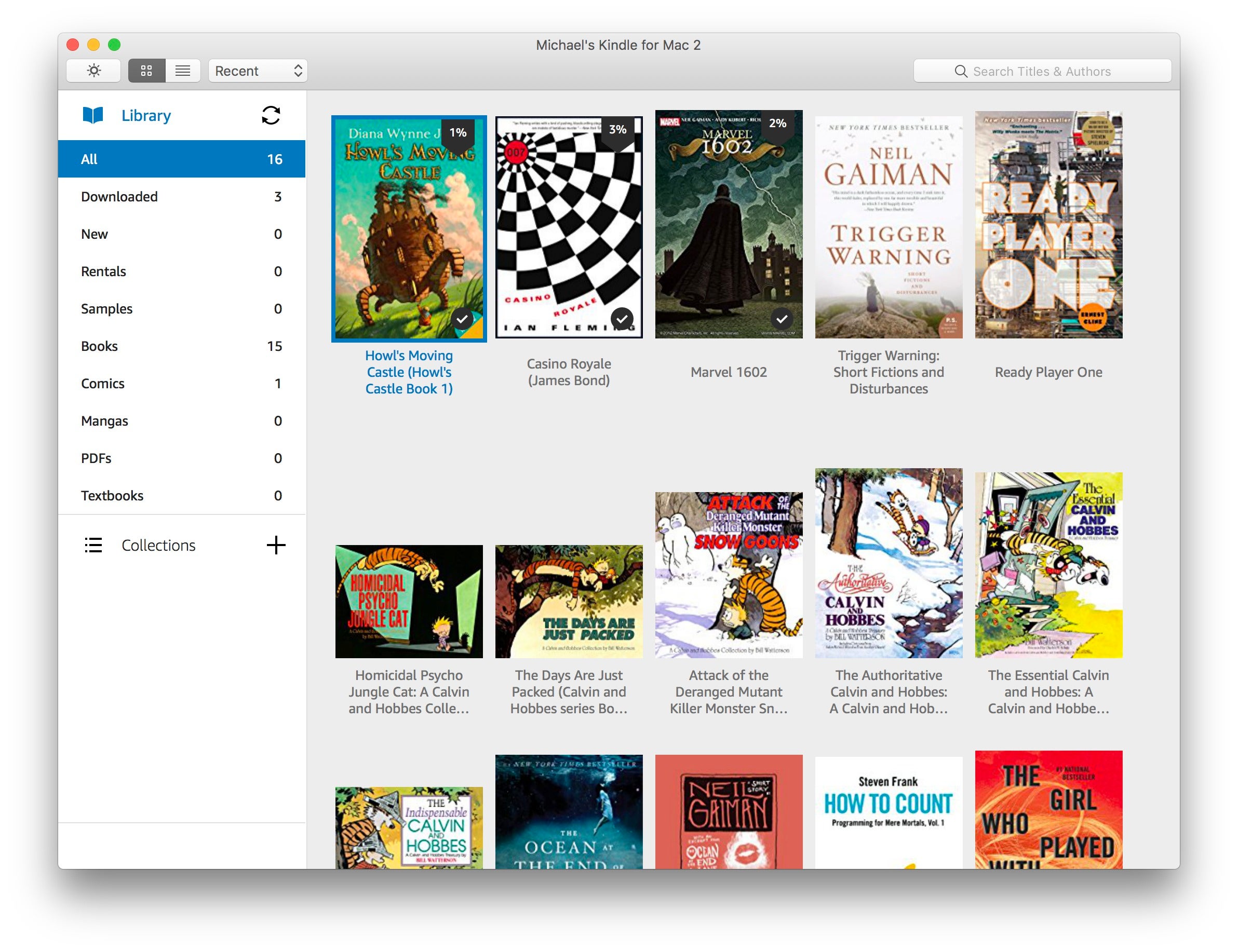Open Trigger Warning book cover

[x=889, y=228]
